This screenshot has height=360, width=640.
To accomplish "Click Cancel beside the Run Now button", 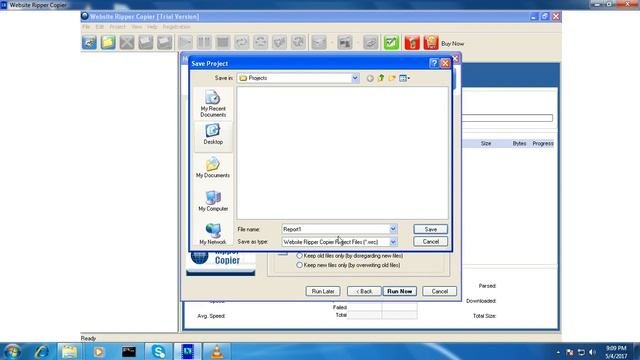I will click(440, 291).
